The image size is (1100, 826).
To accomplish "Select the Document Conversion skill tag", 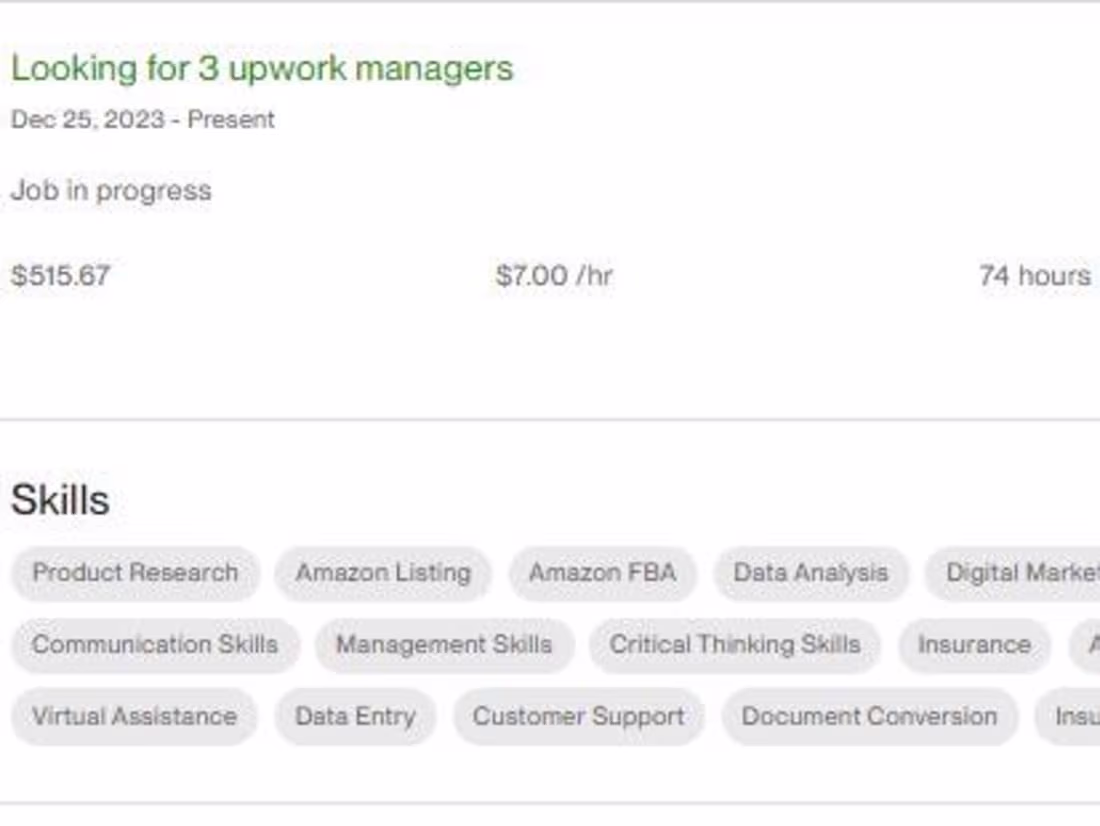I will pyautogui.click(x=868, y=716).
